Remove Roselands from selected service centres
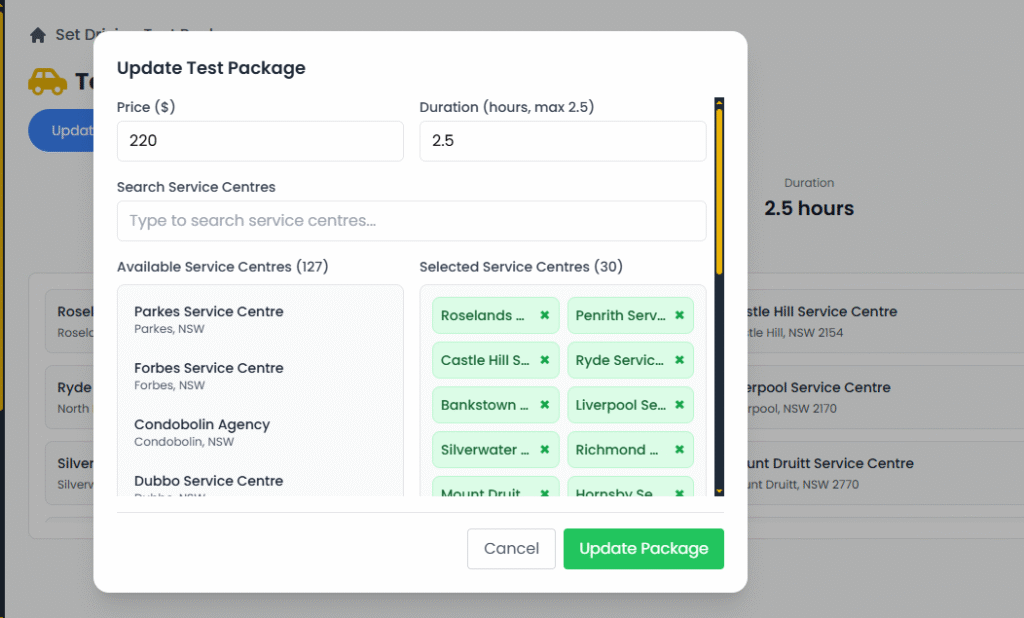1024x618 pixels. click(545, 315)
